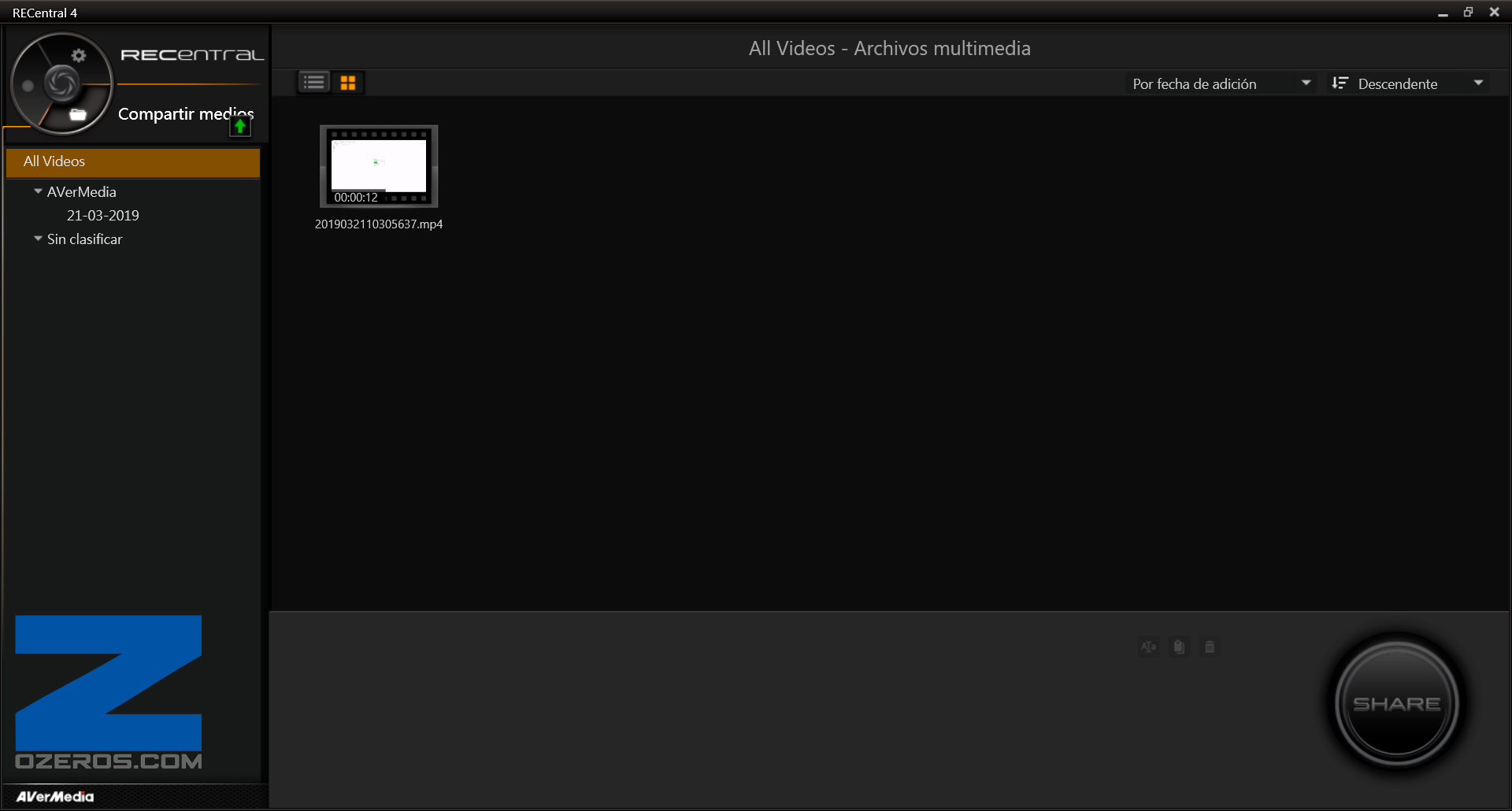Click the folder icon on the dial
Viewport: 1512px width, 811px height.
point(77,115)
